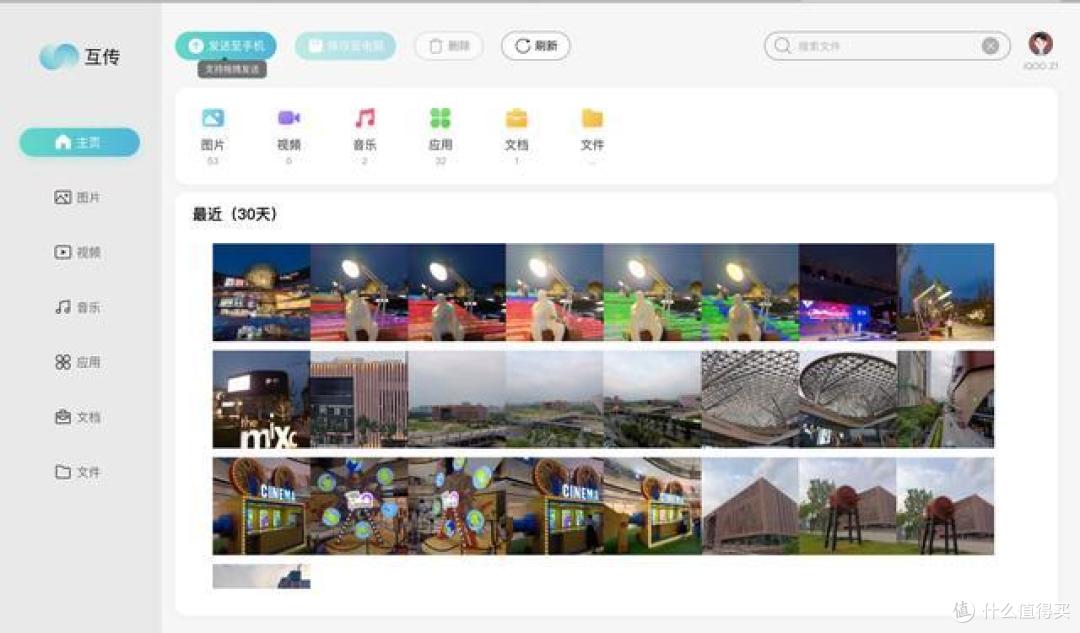
Task: Click the 保存至电脑 save-to-computer button
Action: click(x=346, y=45)
